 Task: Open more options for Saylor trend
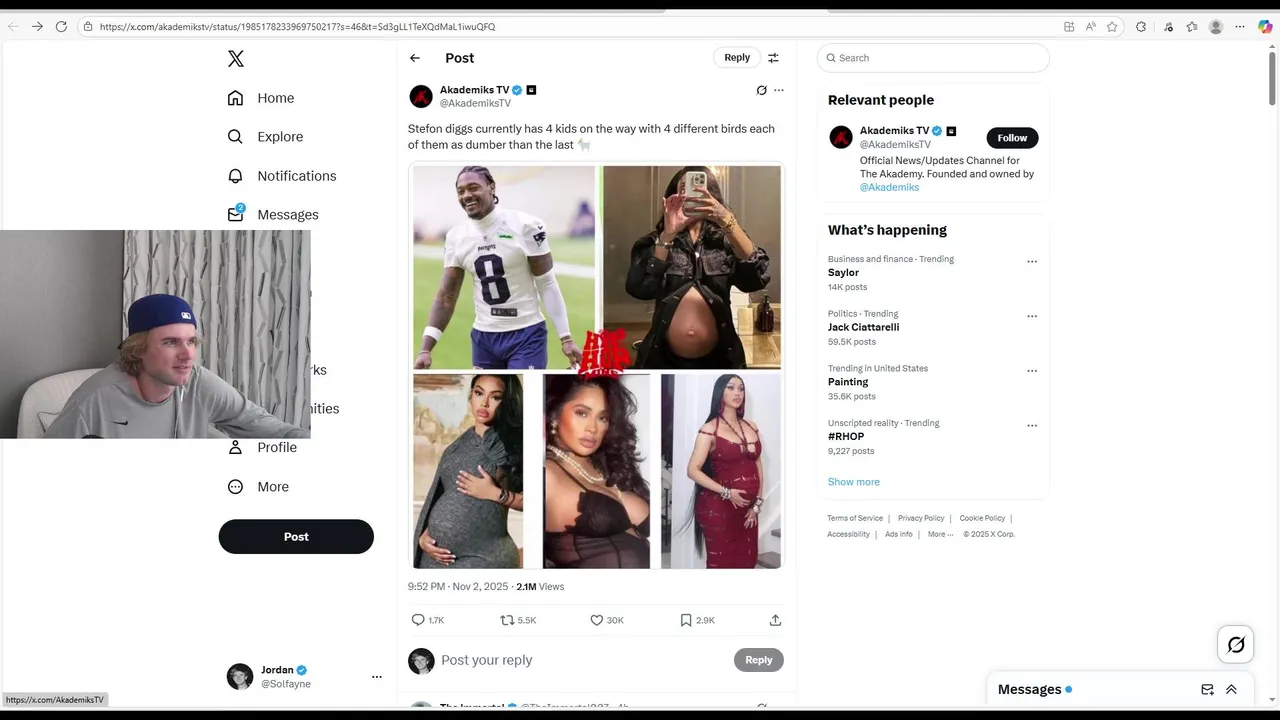1032,262
